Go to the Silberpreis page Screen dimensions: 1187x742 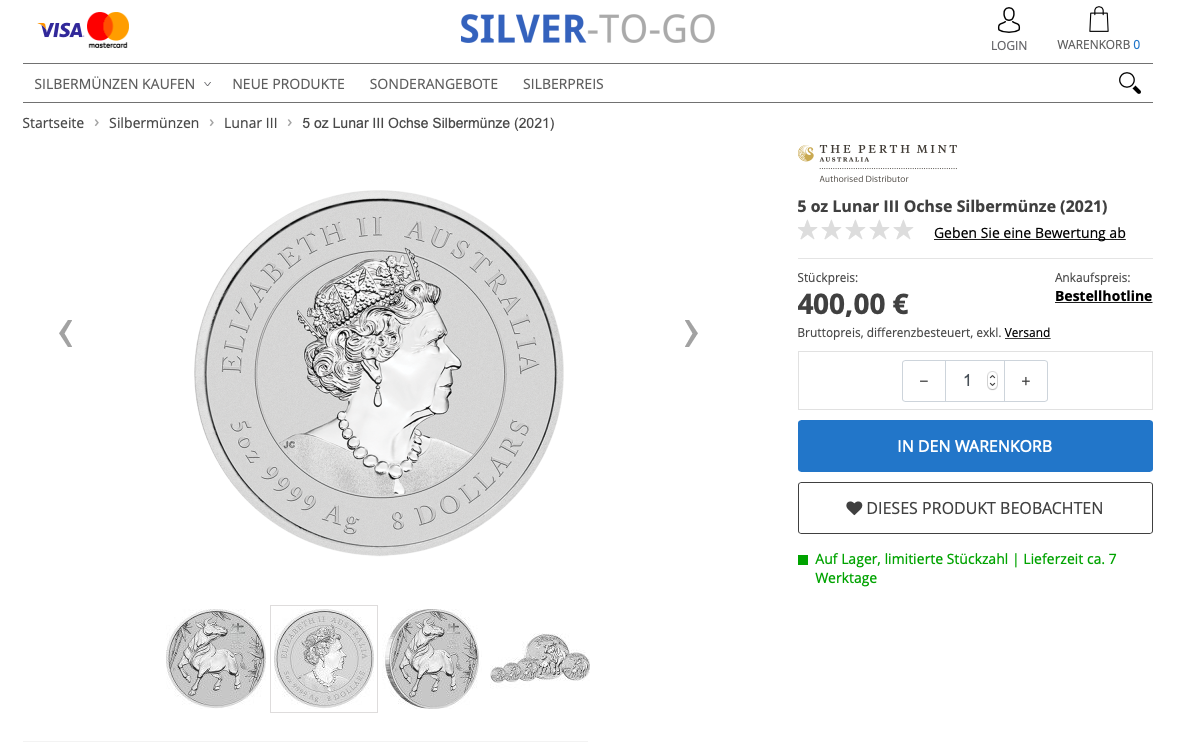563,84
